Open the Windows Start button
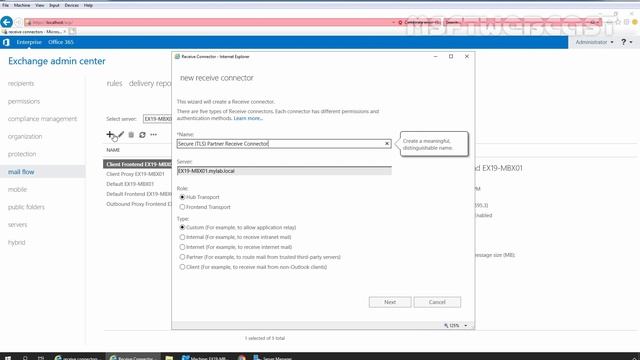The image size is (640, 360). (8, 358)
